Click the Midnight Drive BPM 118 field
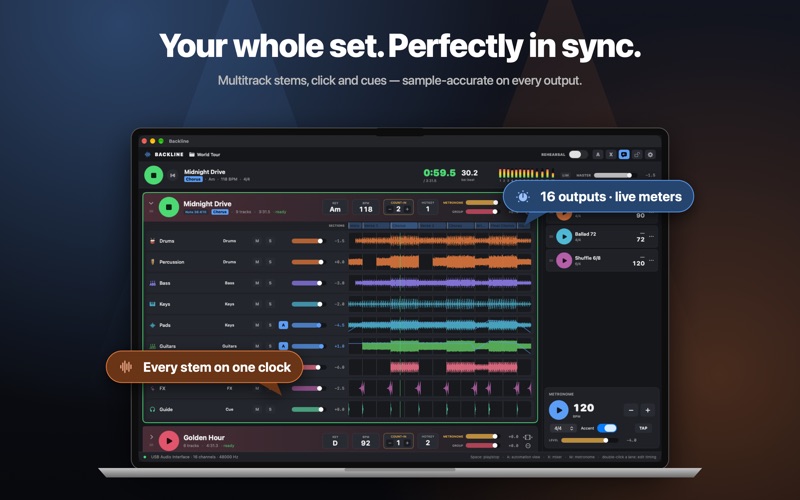 click(x=366, y=207)
